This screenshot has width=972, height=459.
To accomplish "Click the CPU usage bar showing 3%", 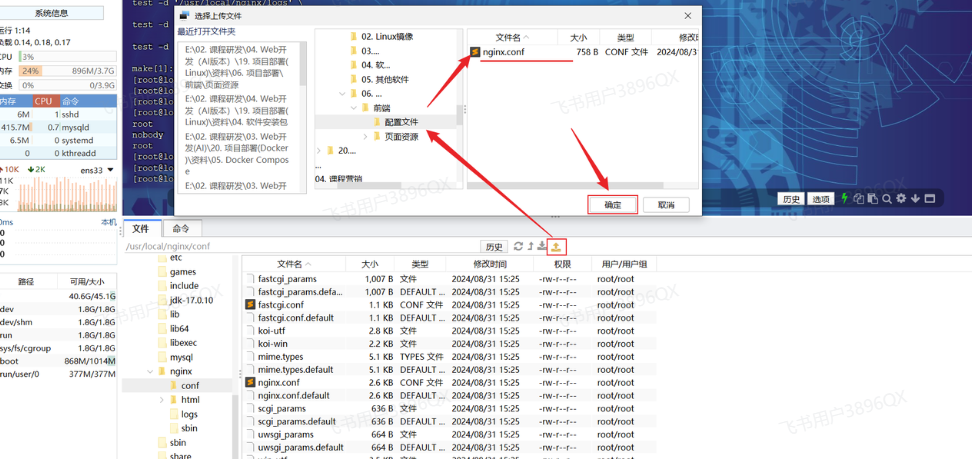I will pos(67,56).
